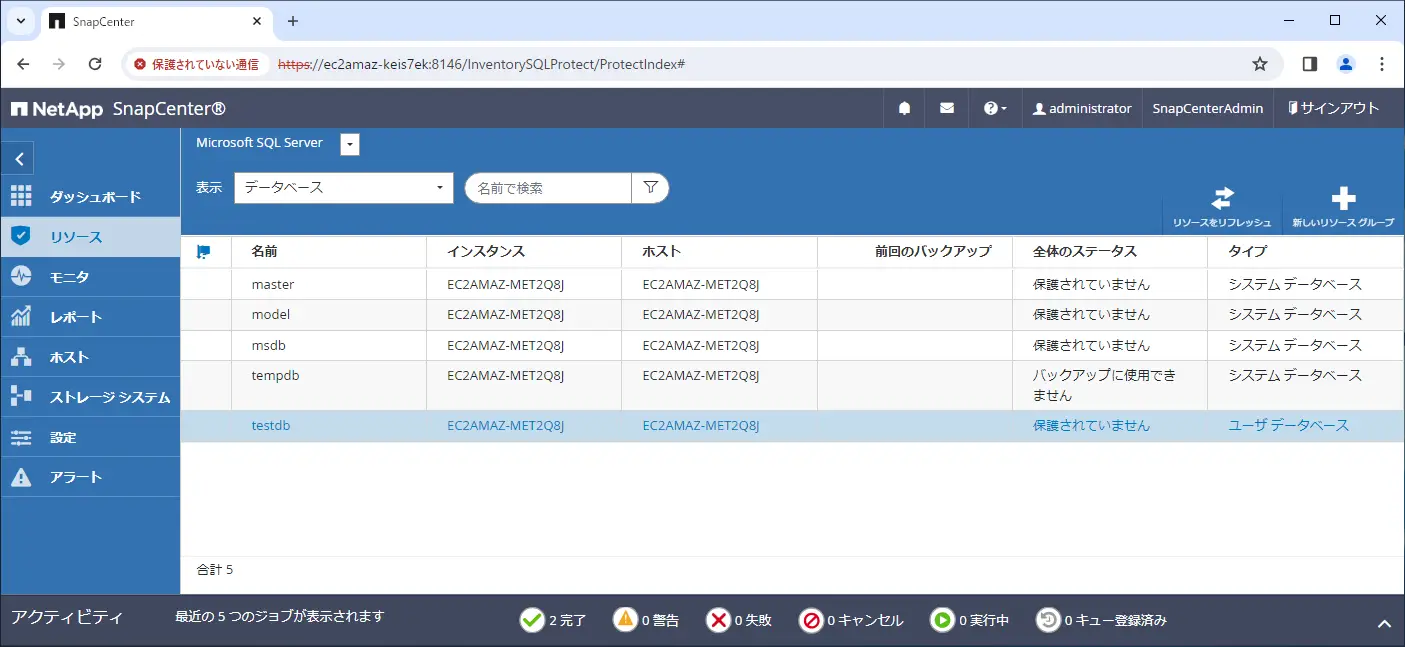Image resolution: width=1405 pixels, height=647 pixels.
Task: Bookmark this page with the star icon
Action: point(1260,64)
